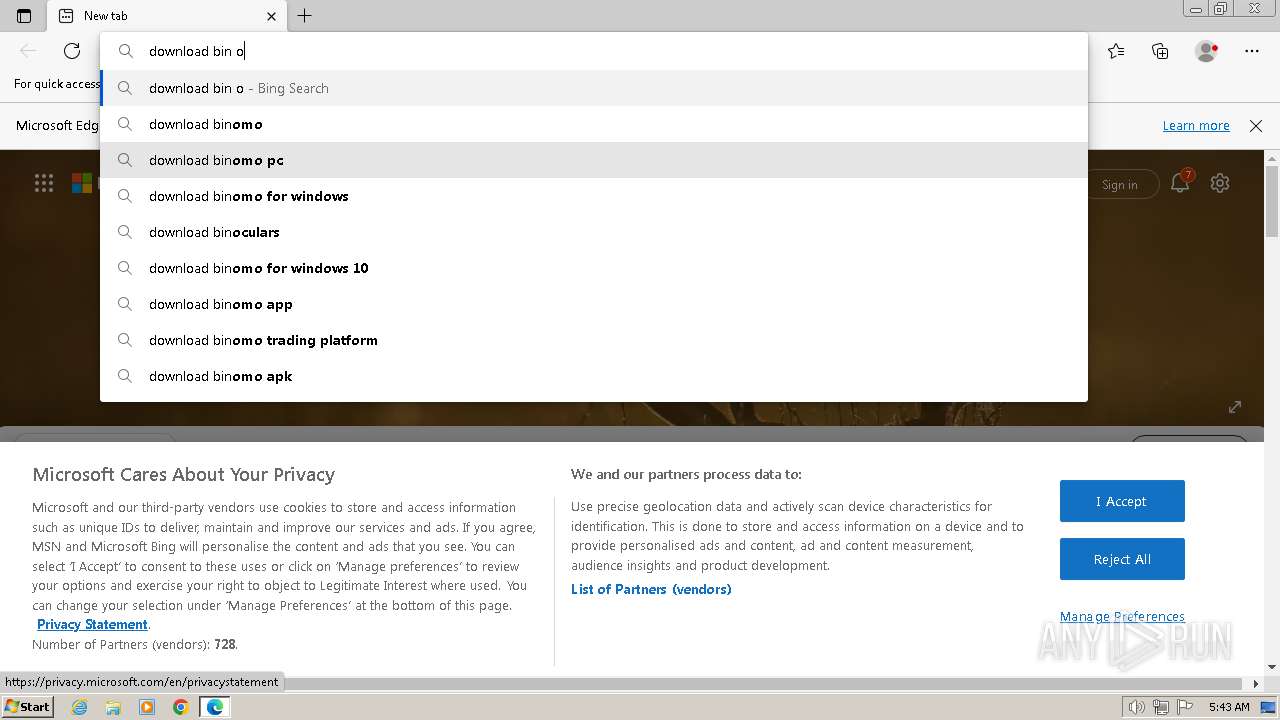Open the app launcher grid icon
The image size is (1280, 720).
(44, 182)
